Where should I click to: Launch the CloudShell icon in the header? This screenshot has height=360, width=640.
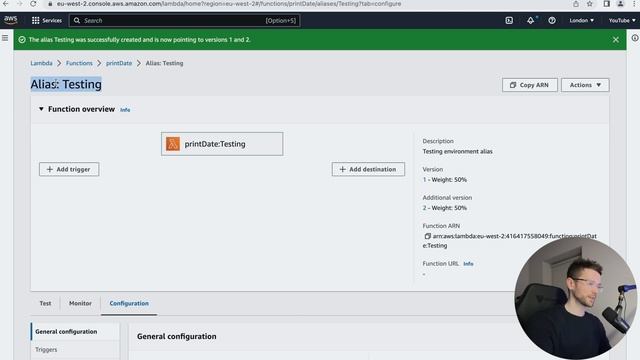(509, 20)
